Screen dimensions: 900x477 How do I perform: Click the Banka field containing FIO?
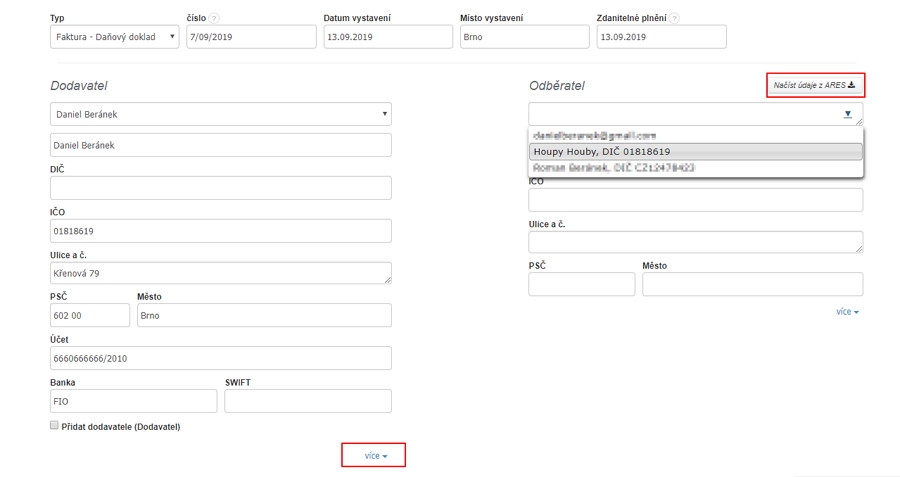[x=133, y=401]
